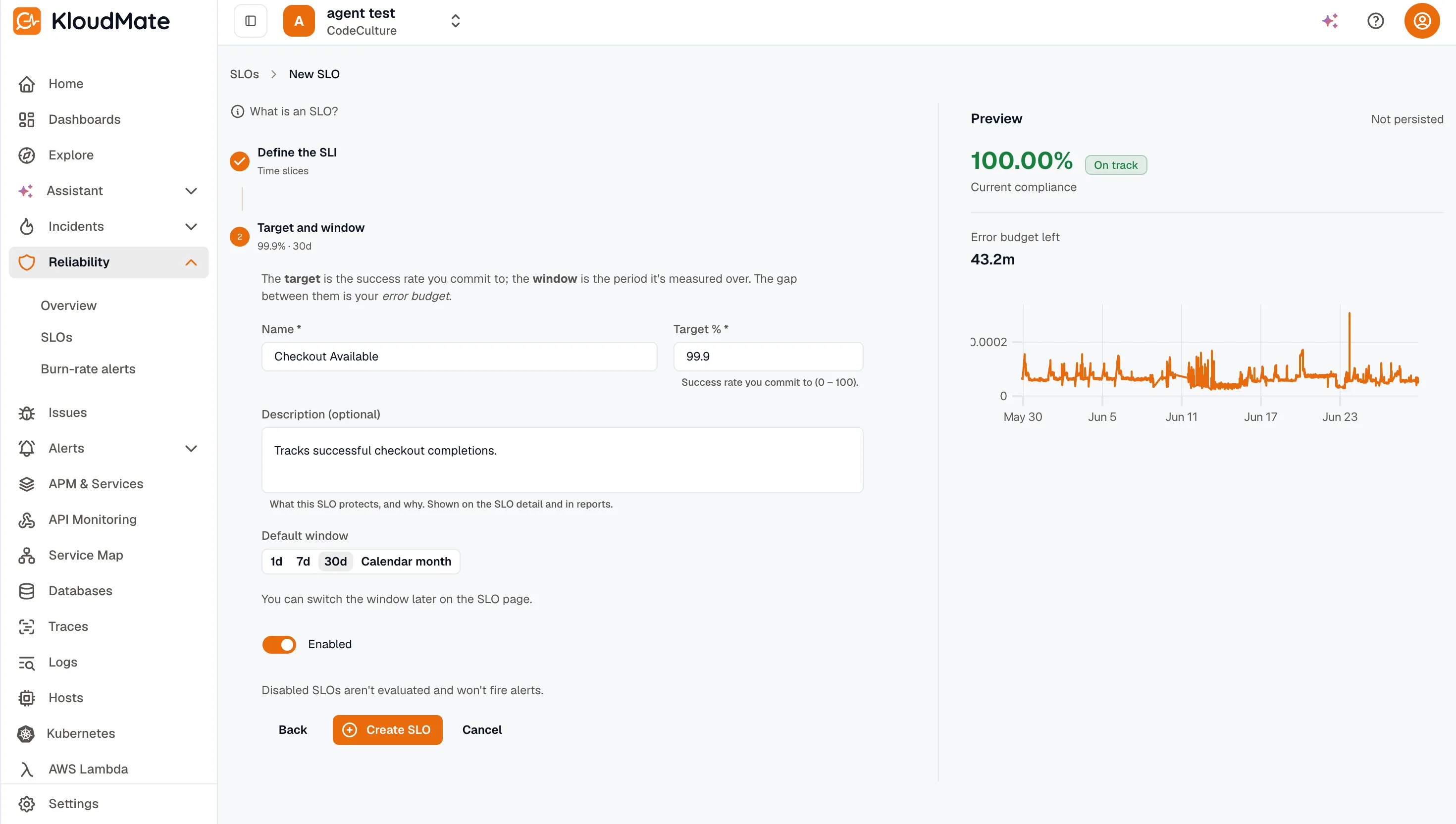Open the help question mark icon
This screenshot has width=1456, height=824.
(x=1375, y=21)
